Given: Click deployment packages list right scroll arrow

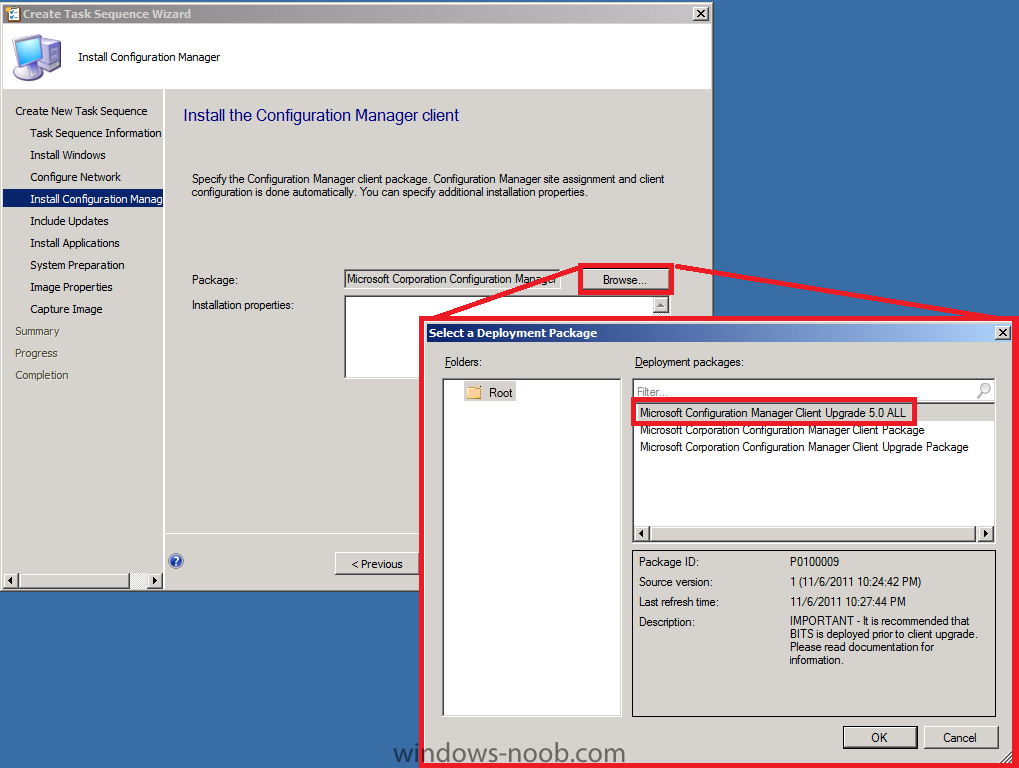Looking at the screenshot, I should 986,533.
